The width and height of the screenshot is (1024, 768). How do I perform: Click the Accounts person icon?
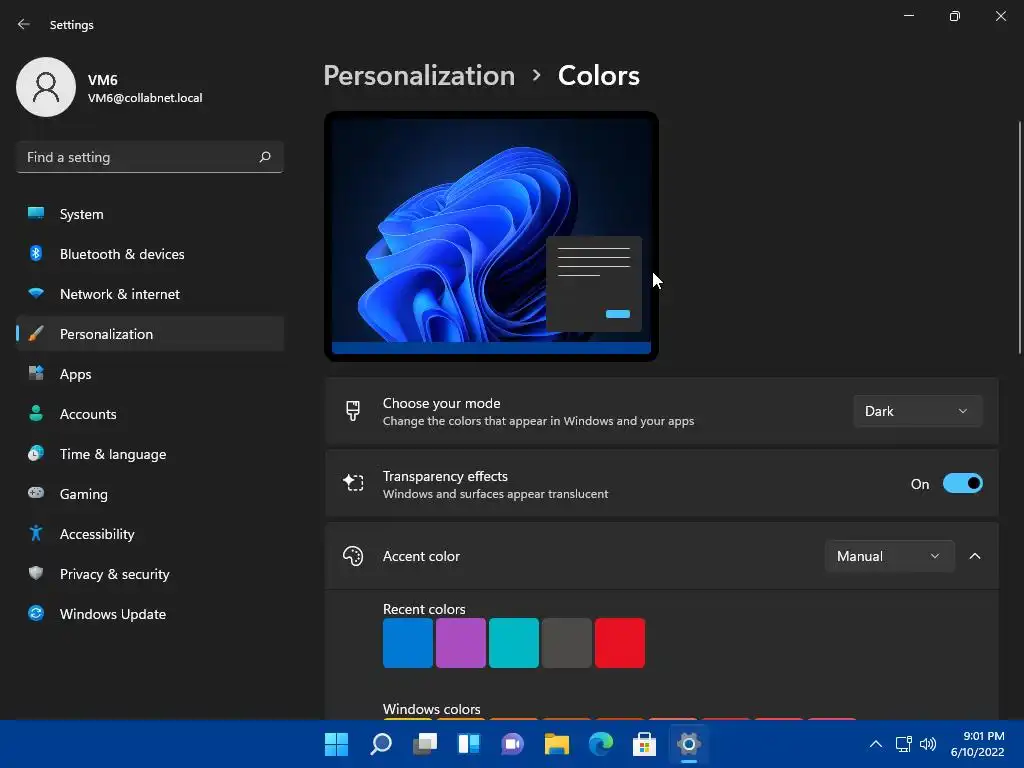[x=36, y=413]
